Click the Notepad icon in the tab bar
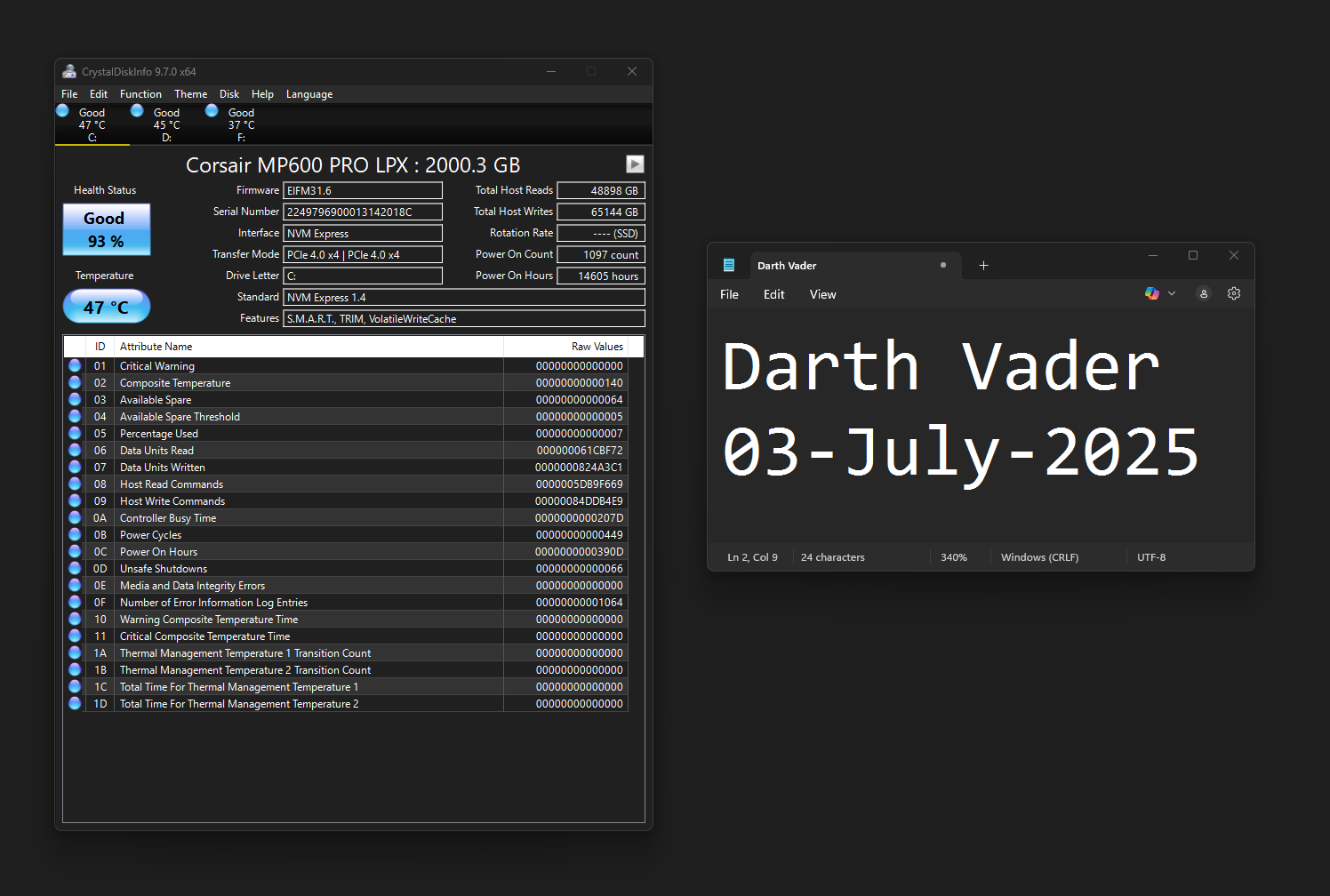The width and height of the screenshot is (1330, 896). 729,265
